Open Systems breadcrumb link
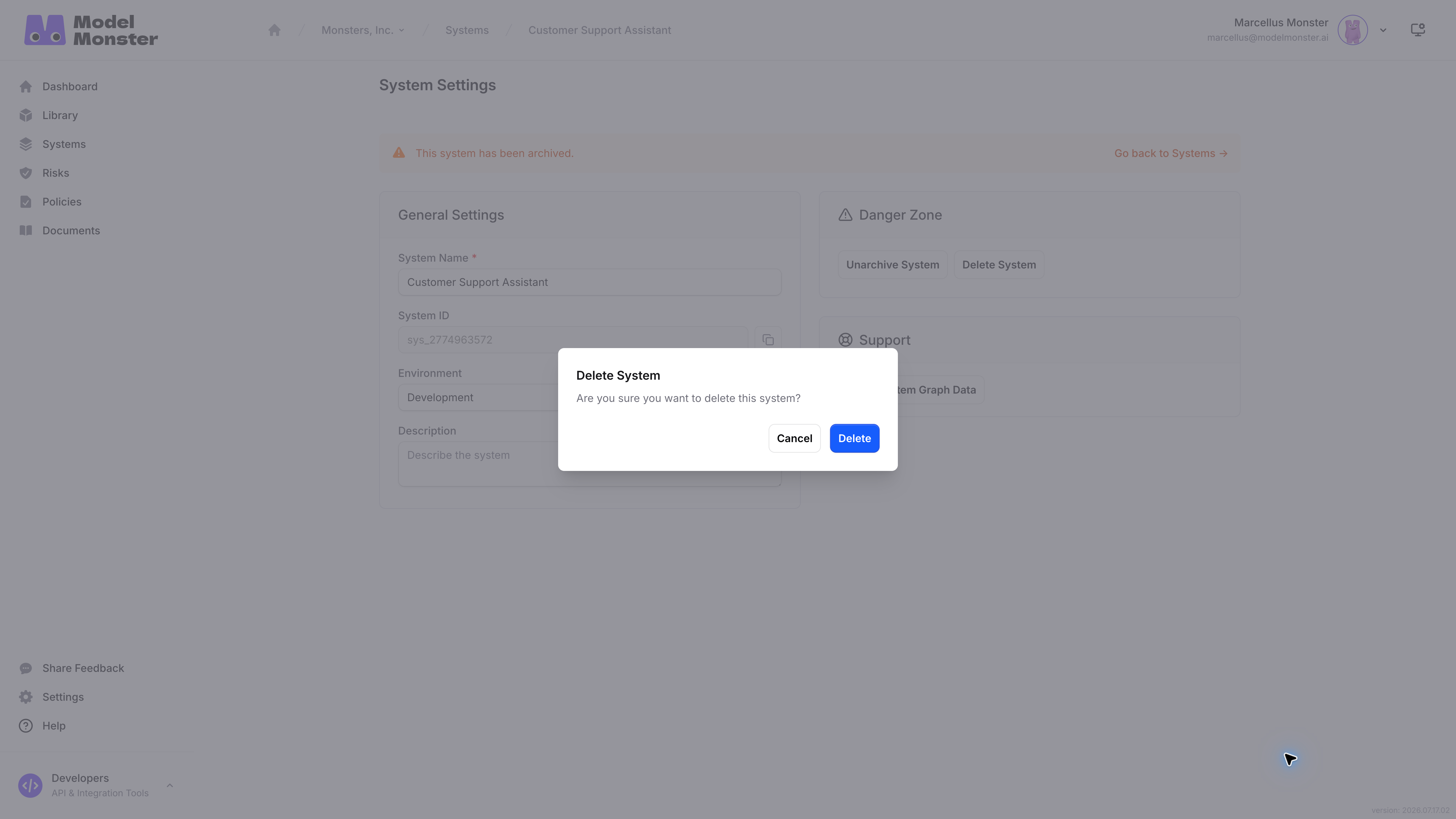The height and width of the screenshot is (819, 1456). coord(467,30)
